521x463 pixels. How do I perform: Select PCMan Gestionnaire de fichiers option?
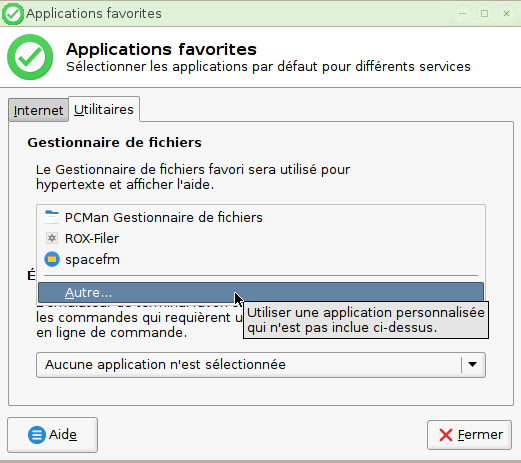pyautogui.click(x=261, y=217)
